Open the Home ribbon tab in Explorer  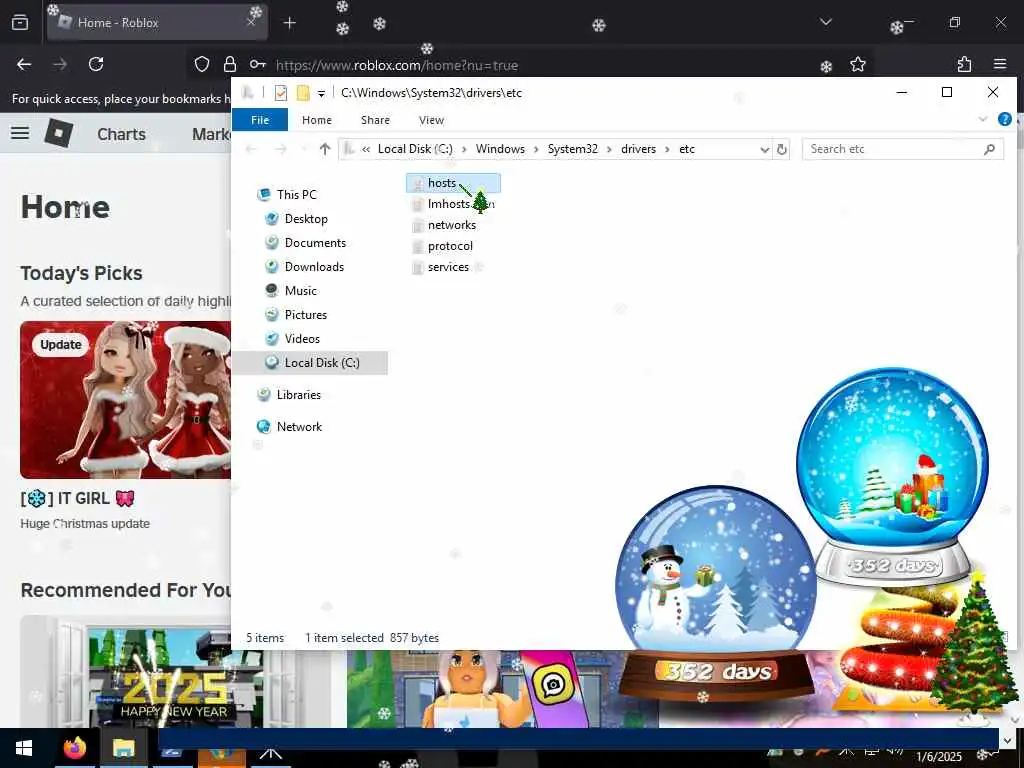tap(317, 120)
